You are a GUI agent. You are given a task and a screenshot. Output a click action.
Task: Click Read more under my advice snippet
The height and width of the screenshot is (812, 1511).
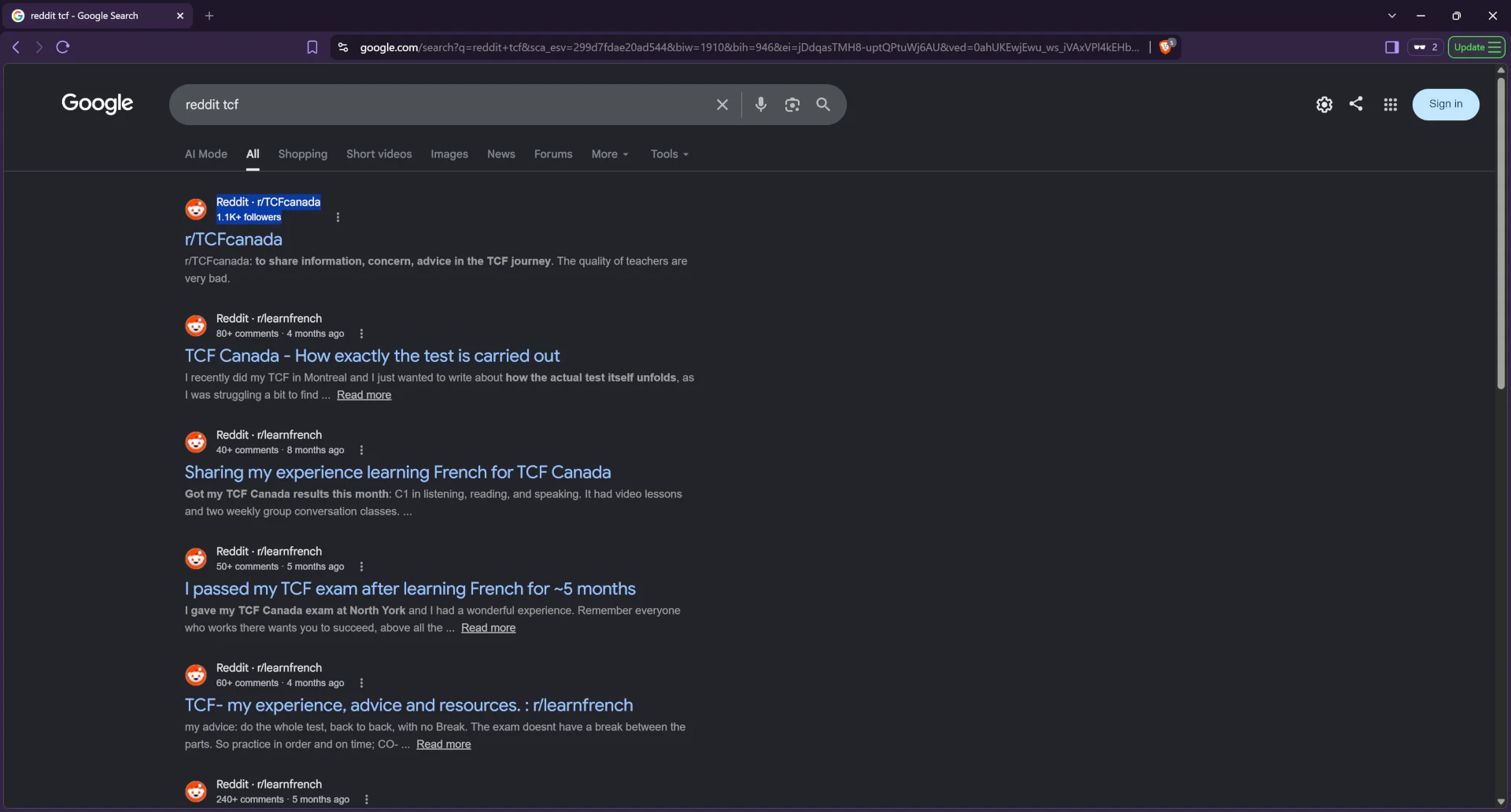pyautogui.click(x=443, y=744)
